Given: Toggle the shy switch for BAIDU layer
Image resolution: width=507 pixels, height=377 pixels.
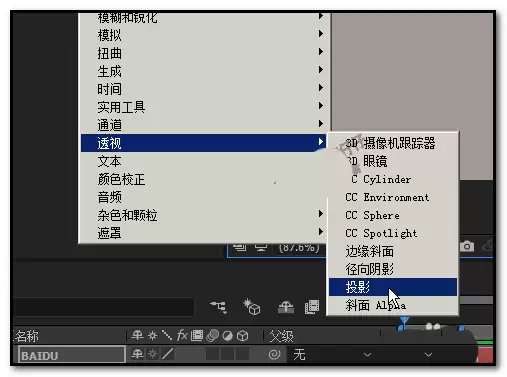Looking at the screenshot, I should point(137,354).
